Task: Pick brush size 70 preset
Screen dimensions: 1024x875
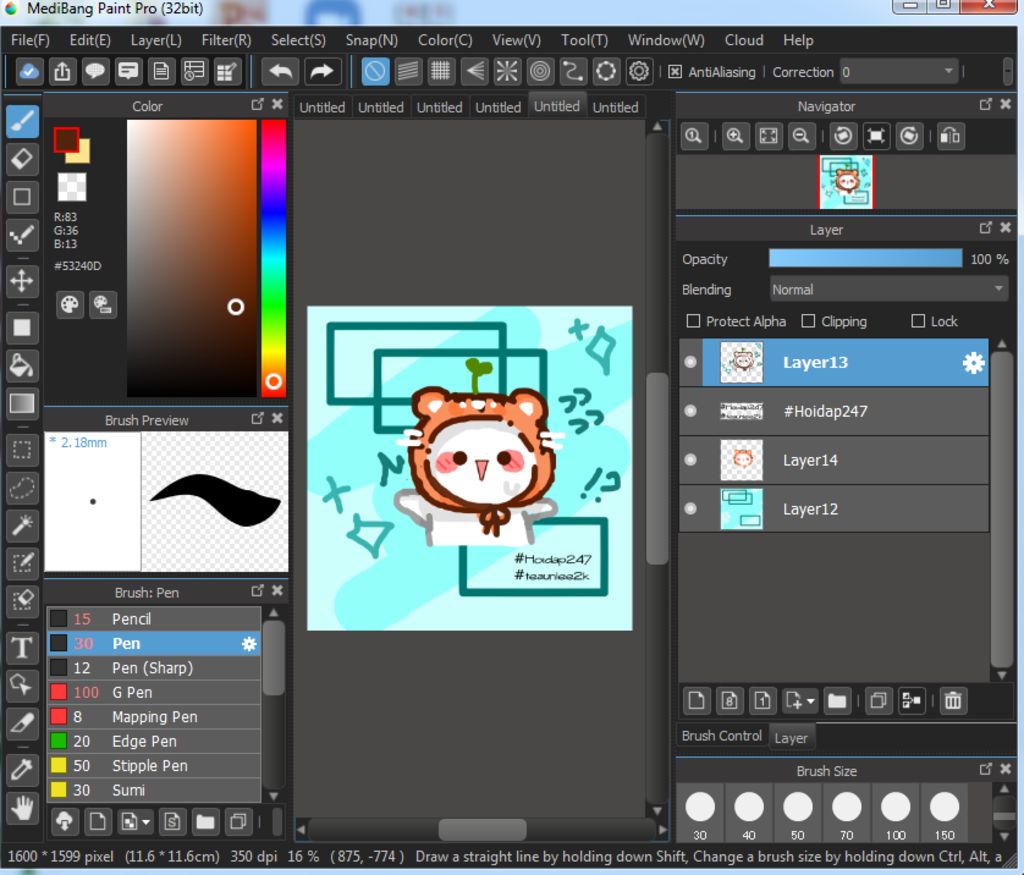Action: tap(846, 814)
